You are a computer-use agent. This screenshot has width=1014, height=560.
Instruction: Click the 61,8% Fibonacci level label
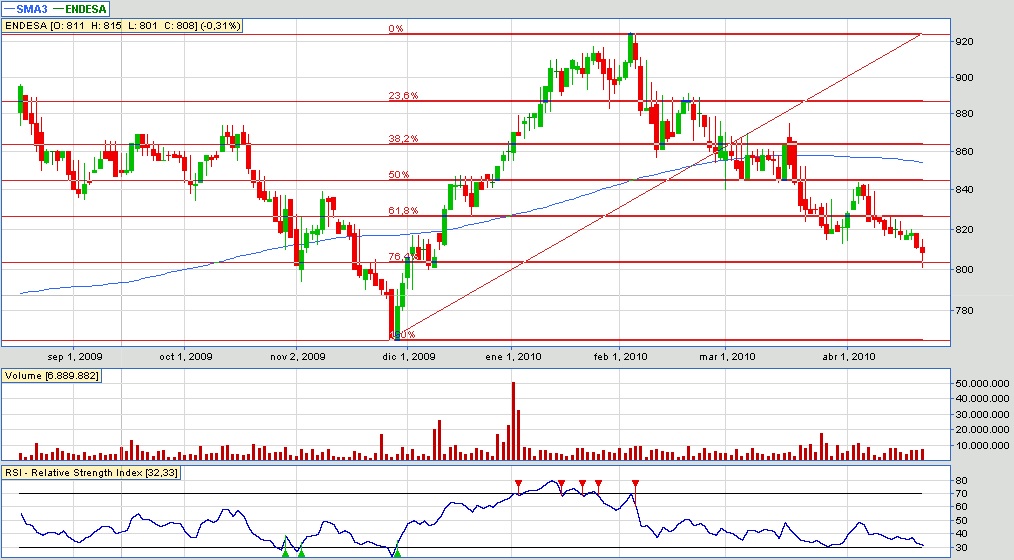click(x=404, y=211)
